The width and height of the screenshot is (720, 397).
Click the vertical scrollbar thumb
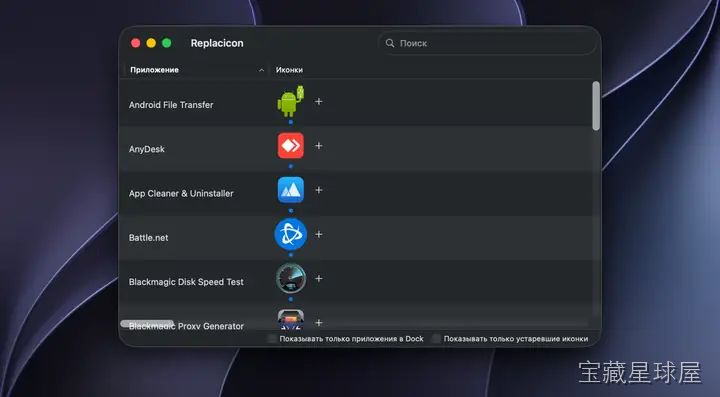pos(596,106)
